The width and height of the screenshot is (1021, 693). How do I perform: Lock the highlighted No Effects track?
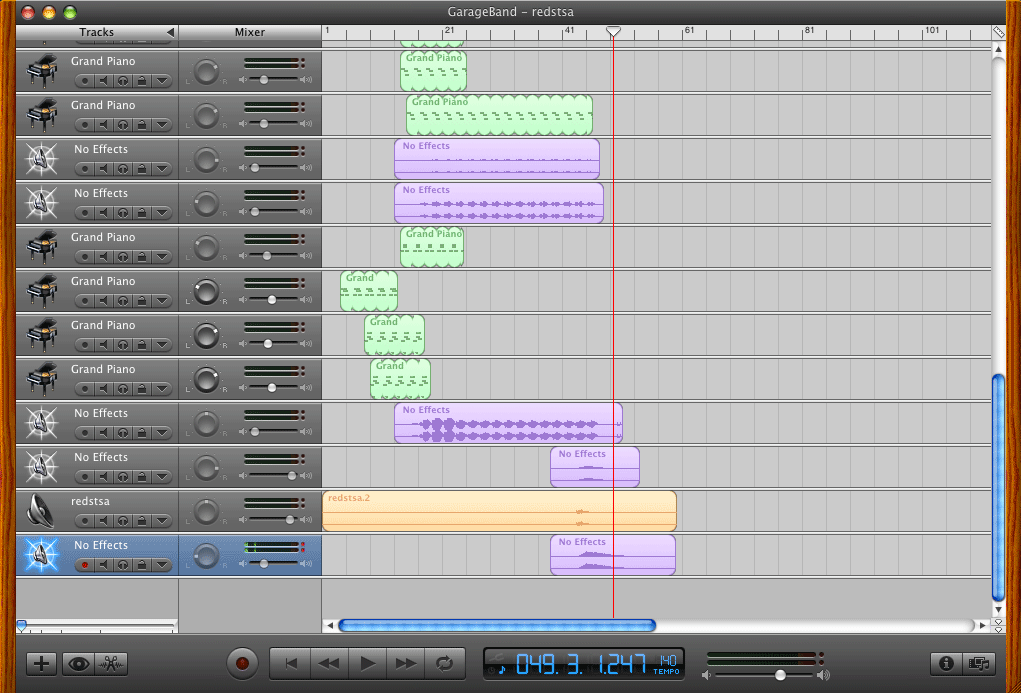[142, 565]
